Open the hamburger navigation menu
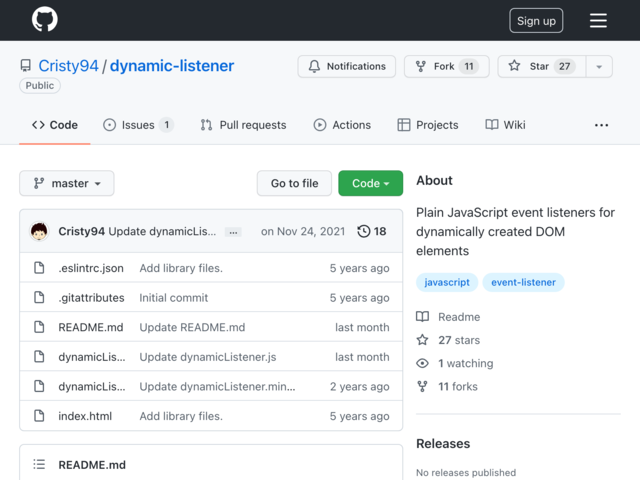 pyautogui.click(x=598, y=20)
